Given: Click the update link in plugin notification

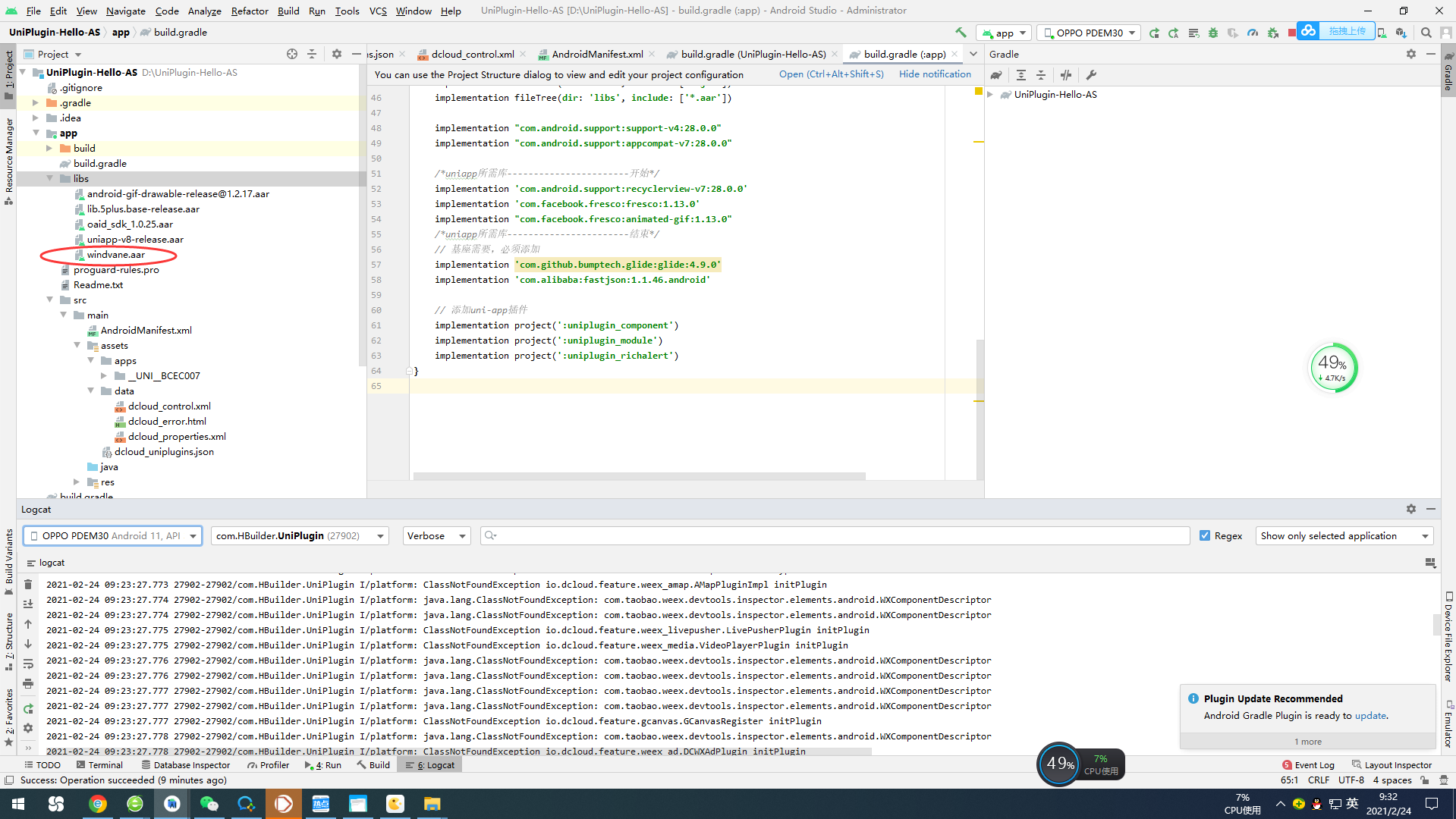Looking at the screenshot, I should [x=1370, y=715].
